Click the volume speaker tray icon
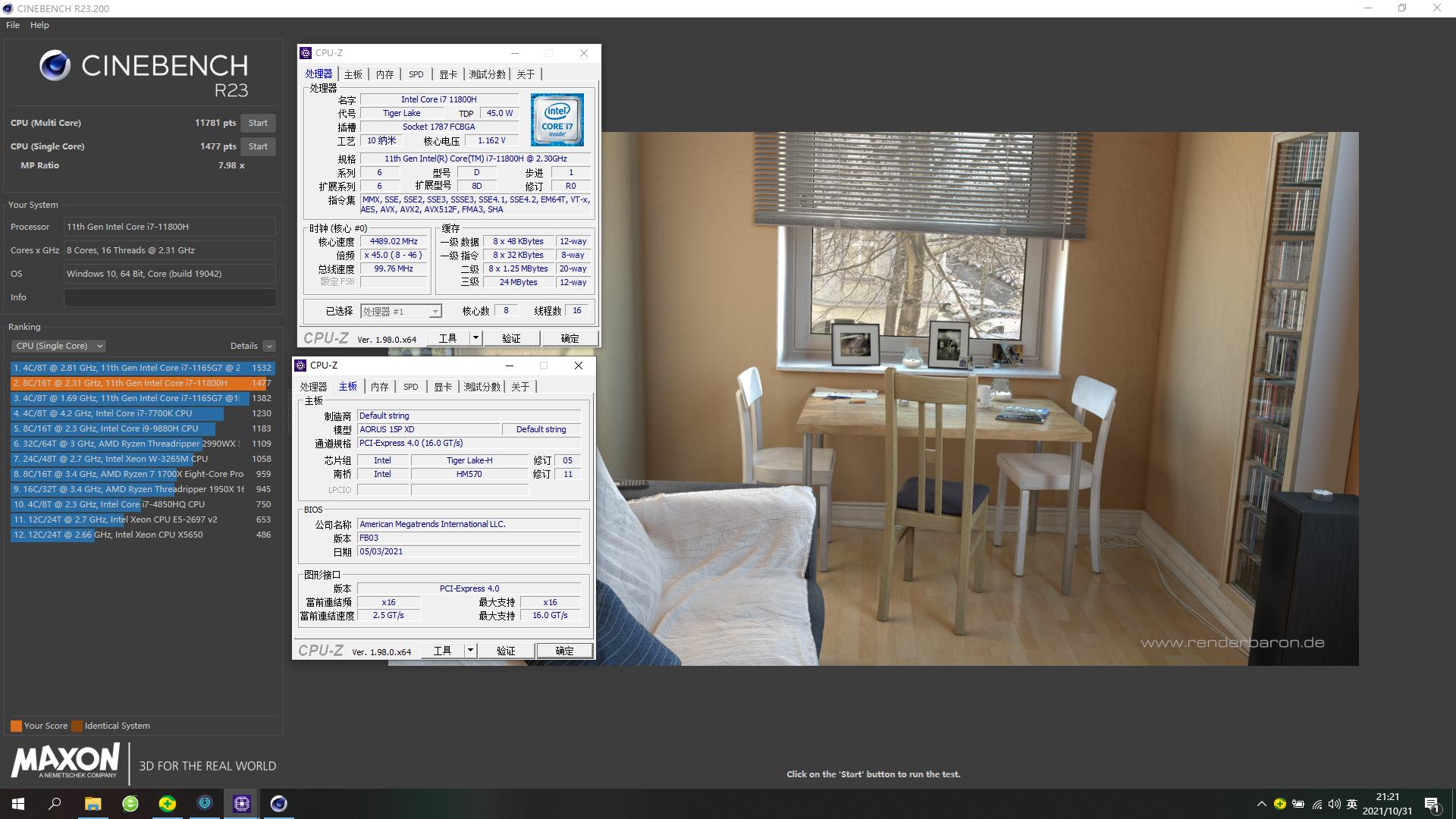The height and width of the screenshot is (819, 1456). [x=1334, y=804]
